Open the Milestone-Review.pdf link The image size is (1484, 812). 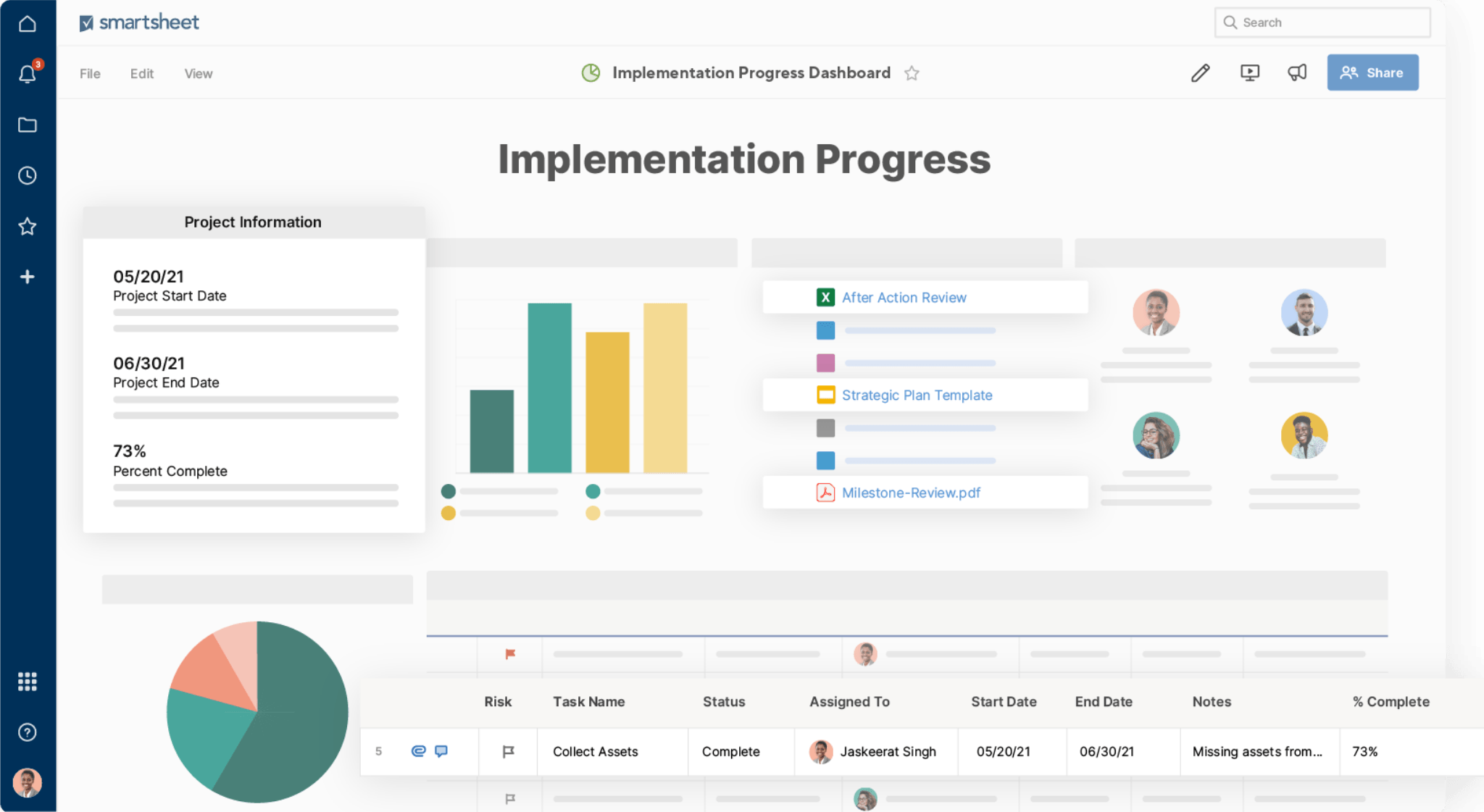(x=910, y=493)
